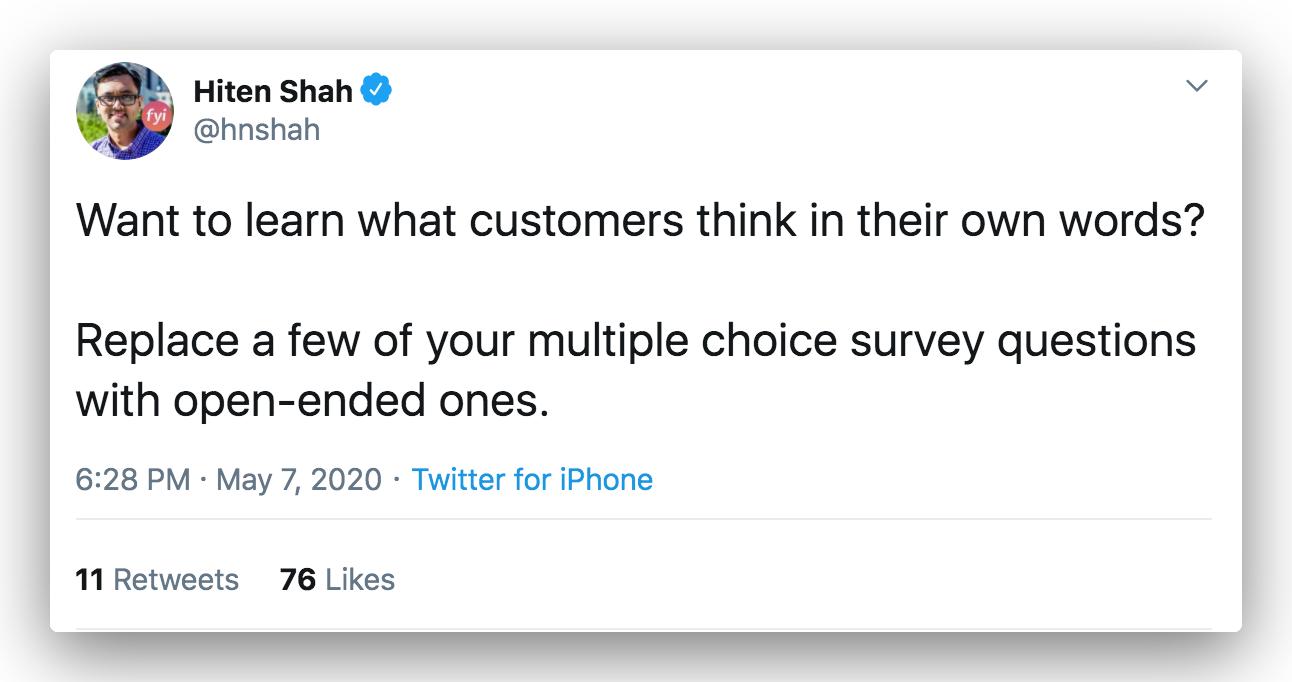Click the blue verified checkmark badge

point(376,91)
